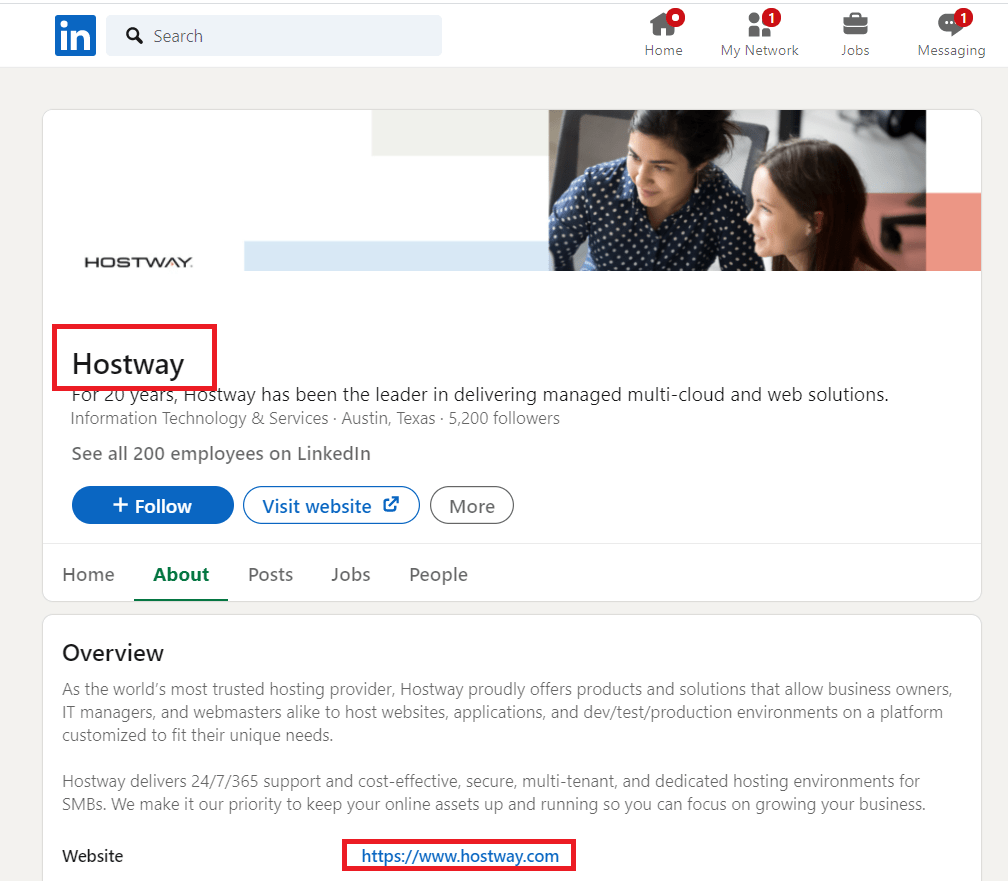The width and height of the screenshot is (1008, 881).
Task: Click the external link icon in Visit website
Action: tap(391, 504)
